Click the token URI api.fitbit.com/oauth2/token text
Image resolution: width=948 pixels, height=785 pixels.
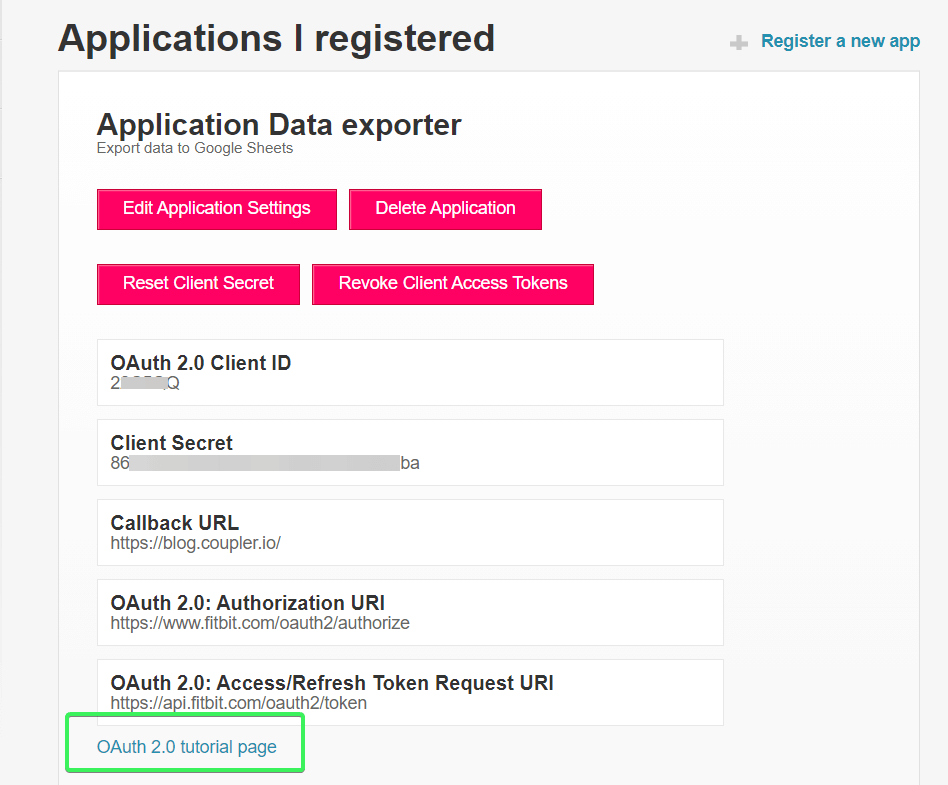[x=239, y=703]
